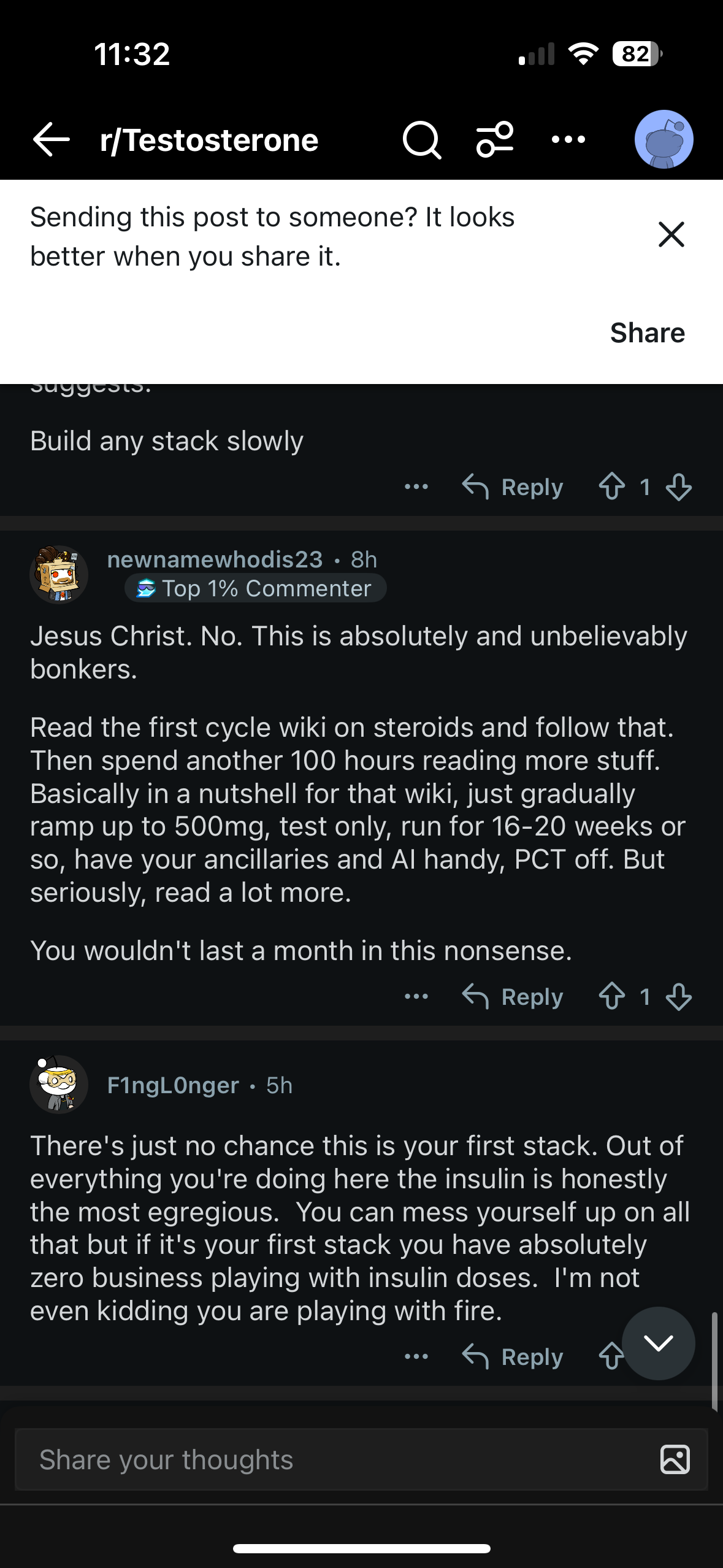Dismiss the share suggestion banner
The width and height of the screenshot is (723, 1568).
pos(671,234)
